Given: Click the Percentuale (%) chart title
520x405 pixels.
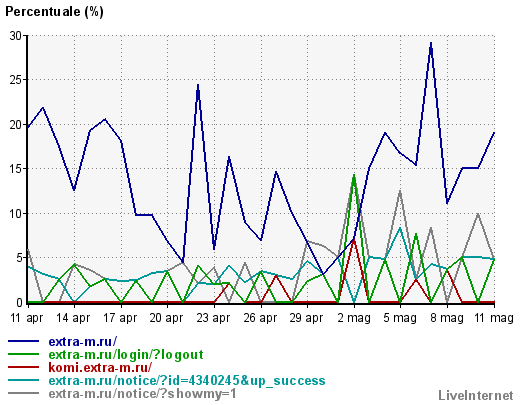Looking at the screenshot, I should 54,12.
